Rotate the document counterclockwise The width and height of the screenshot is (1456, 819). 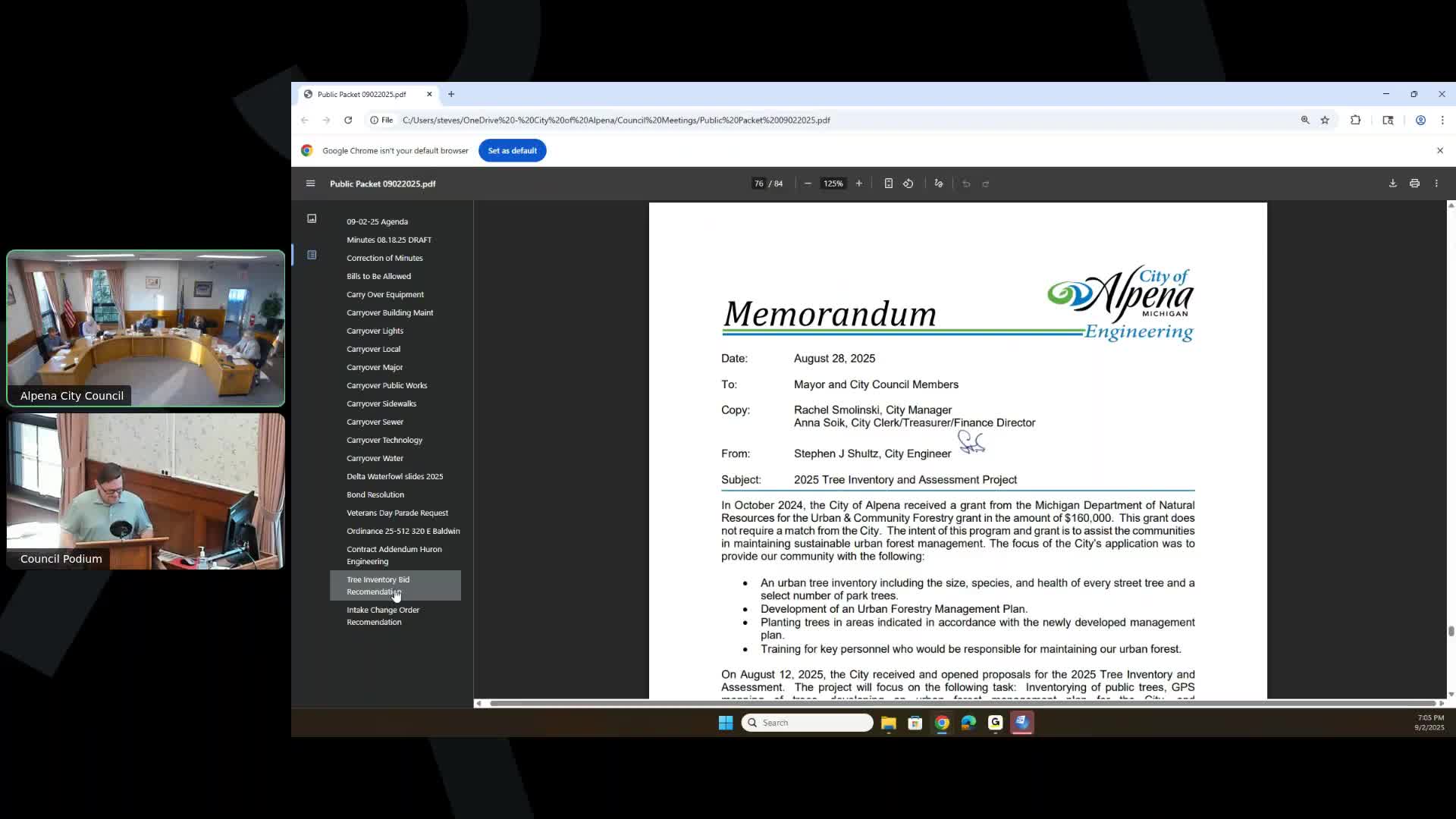pyautogui.click(x=908, y=184)
